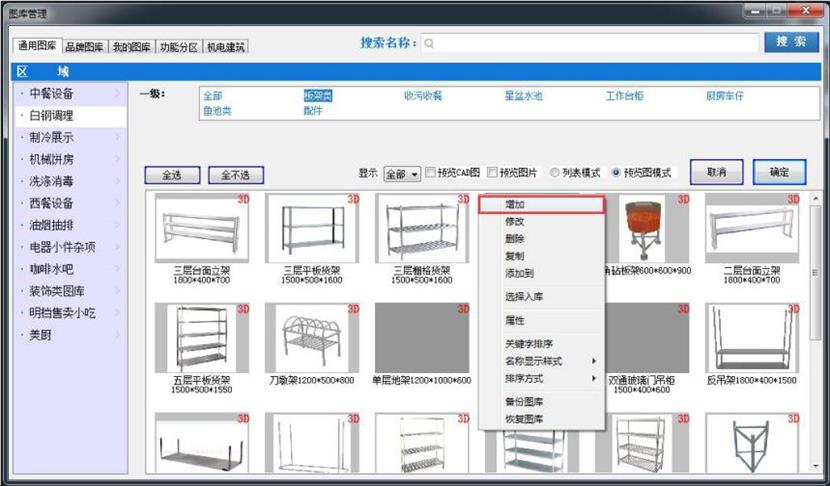The height and width of the screenshot is (486, 830).
Task: Choose 复制 from the context menu
Action: coord(542,256)
